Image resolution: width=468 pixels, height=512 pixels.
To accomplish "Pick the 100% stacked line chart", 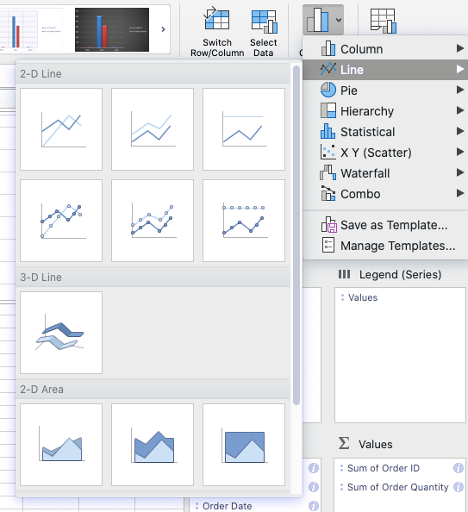I will click(244, 129).
